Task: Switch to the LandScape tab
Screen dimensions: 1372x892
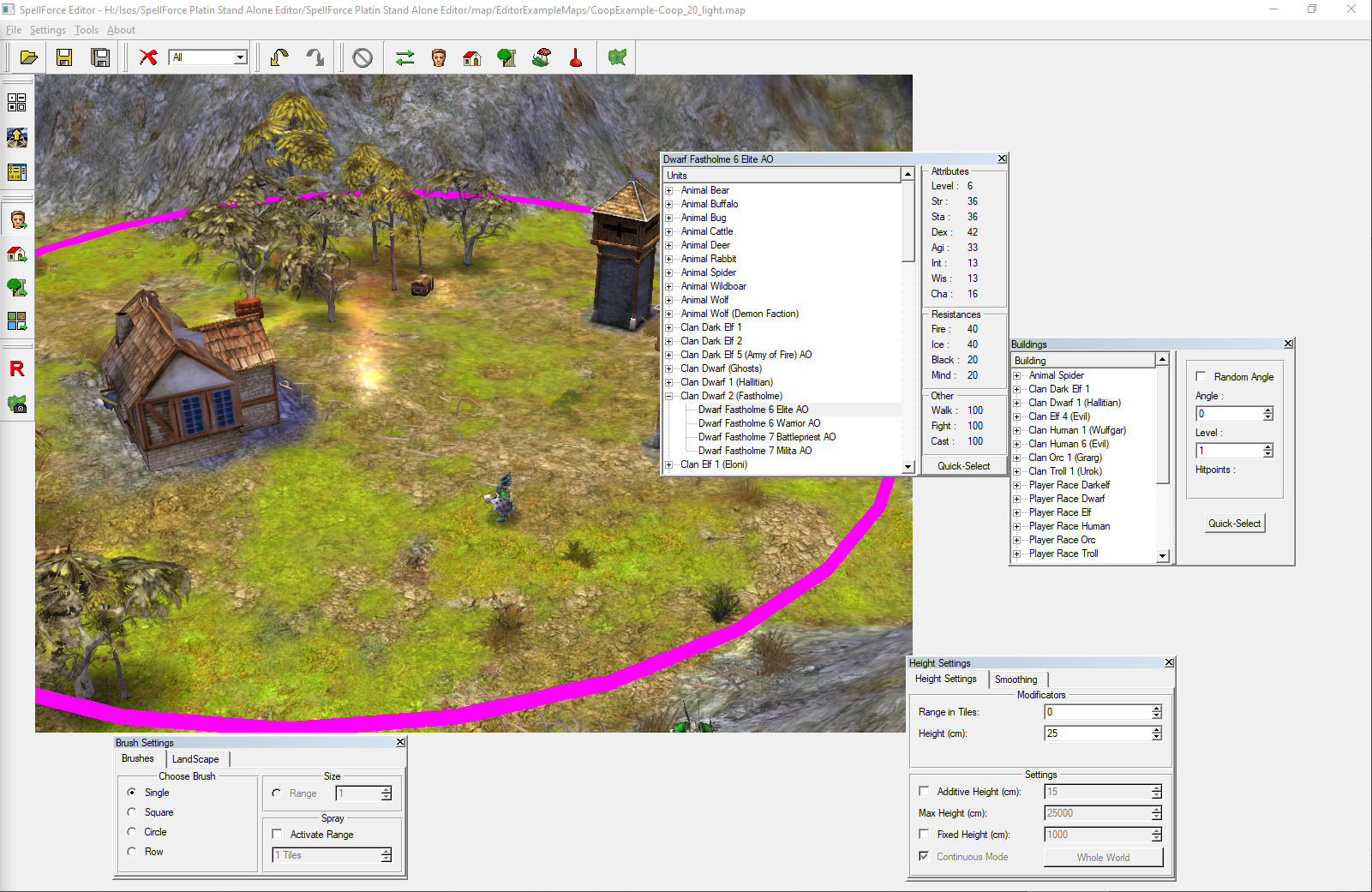Action: coord(195,759)
